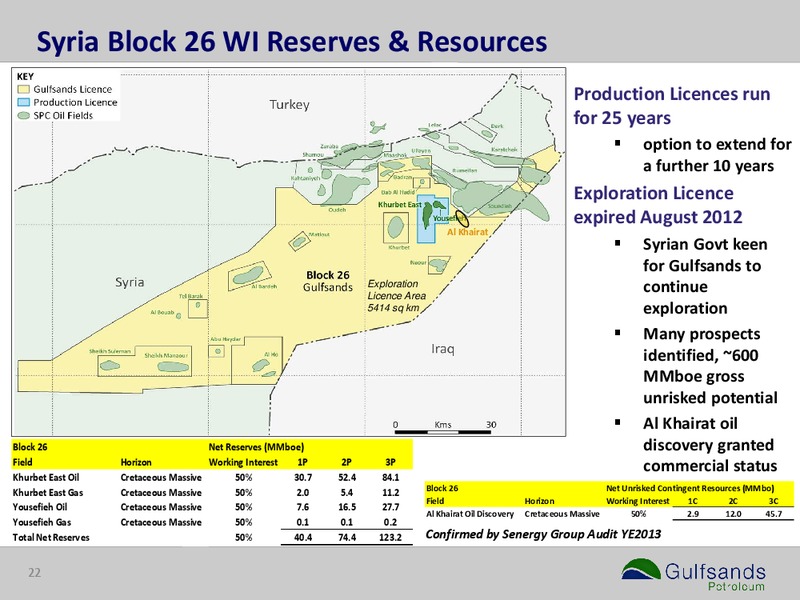Click the '2P' column header
The width and height of the screenshot is (800, 600).
click(x=346, y=462)
